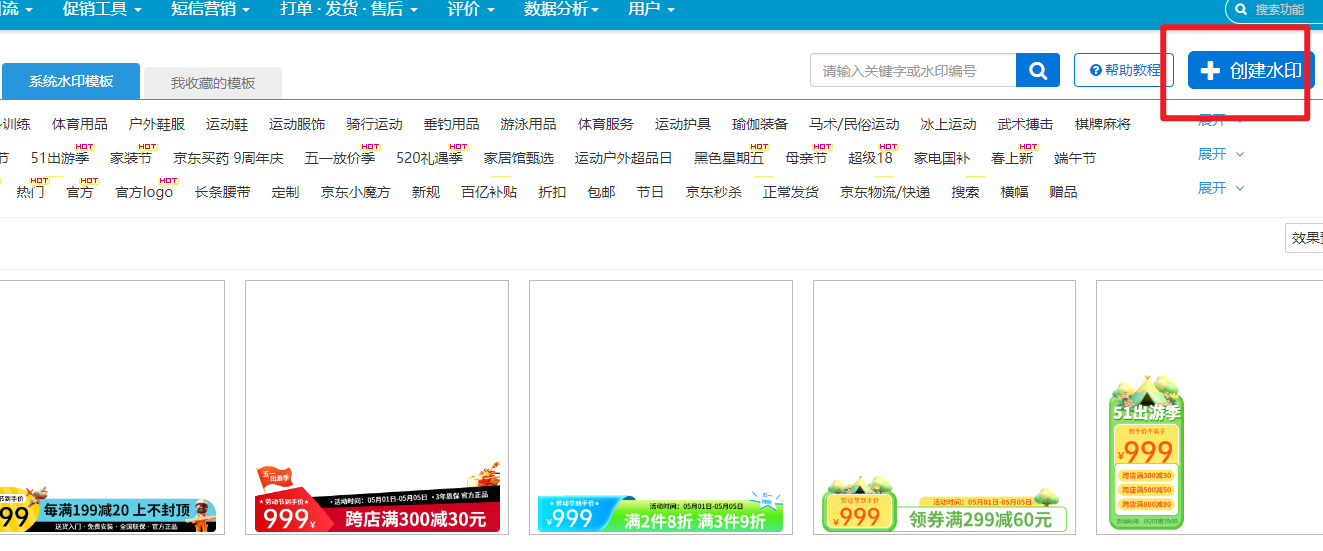Open the 用户 menu in the top bar
Viewport: 1323px width, 551px height.
(651, 9)
